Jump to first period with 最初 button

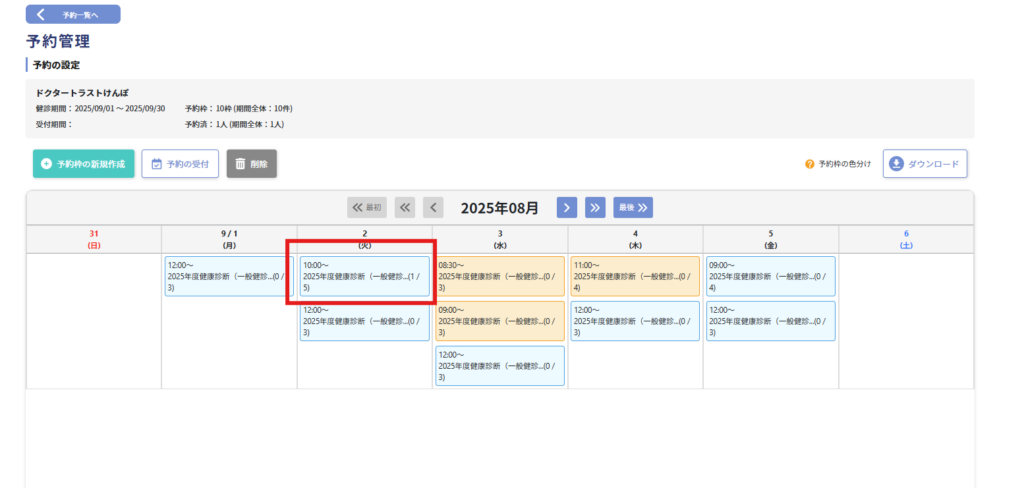[x=367, y=207]
